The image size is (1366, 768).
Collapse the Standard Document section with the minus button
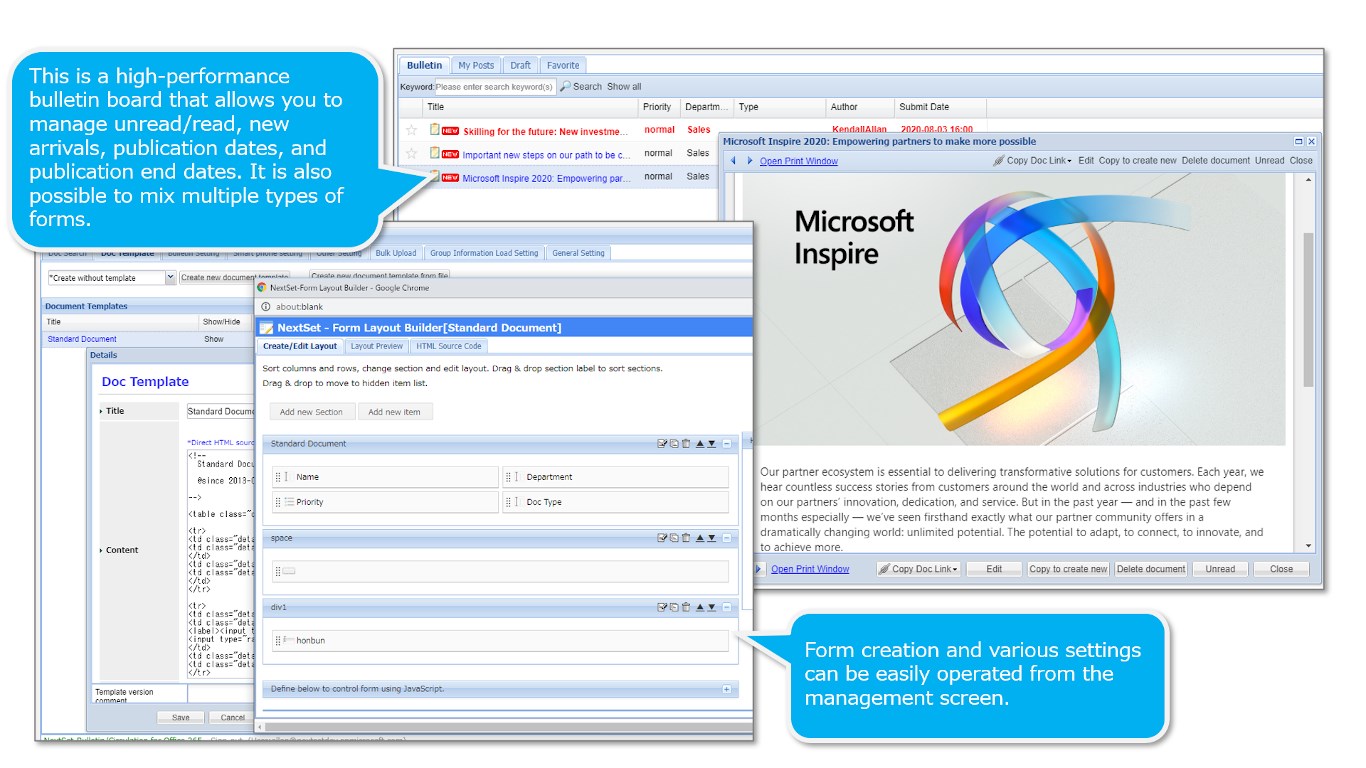[x=727, y=444]
